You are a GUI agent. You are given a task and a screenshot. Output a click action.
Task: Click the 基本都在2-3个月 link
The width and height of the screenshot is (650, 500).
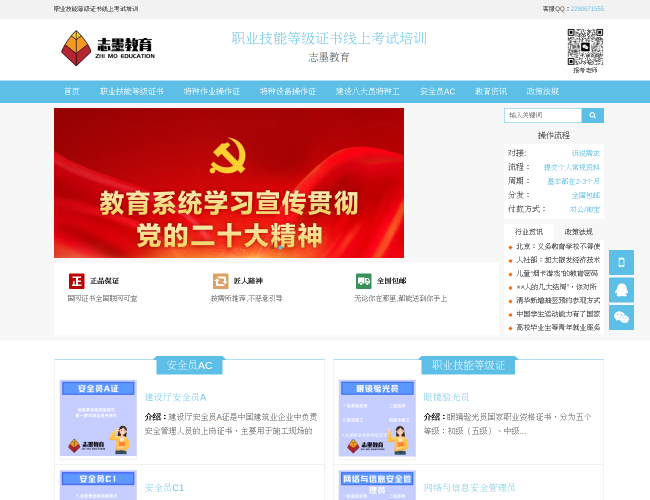573,182
